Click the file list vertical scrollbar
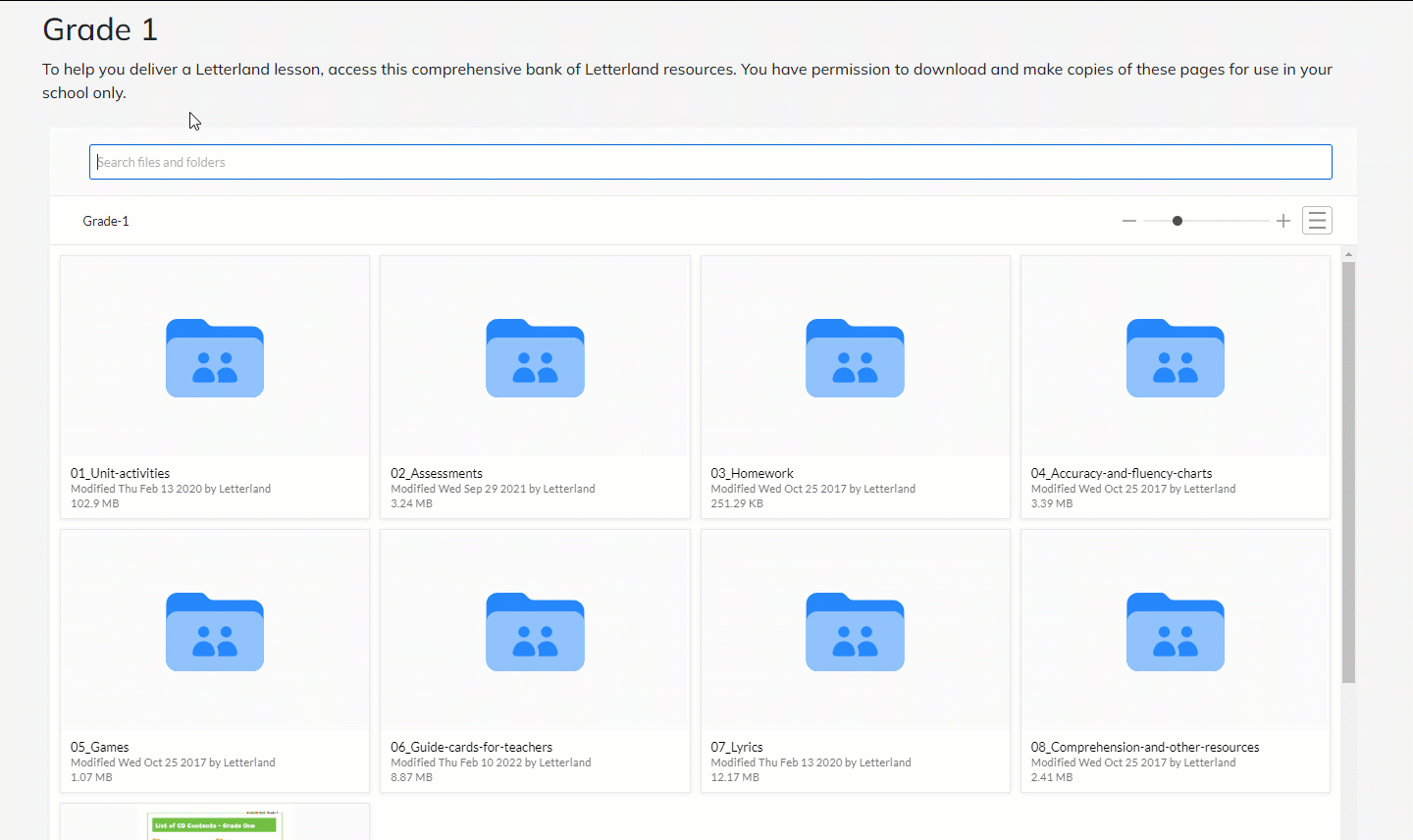The image size is (1413, 840). tap(1348, 471)
